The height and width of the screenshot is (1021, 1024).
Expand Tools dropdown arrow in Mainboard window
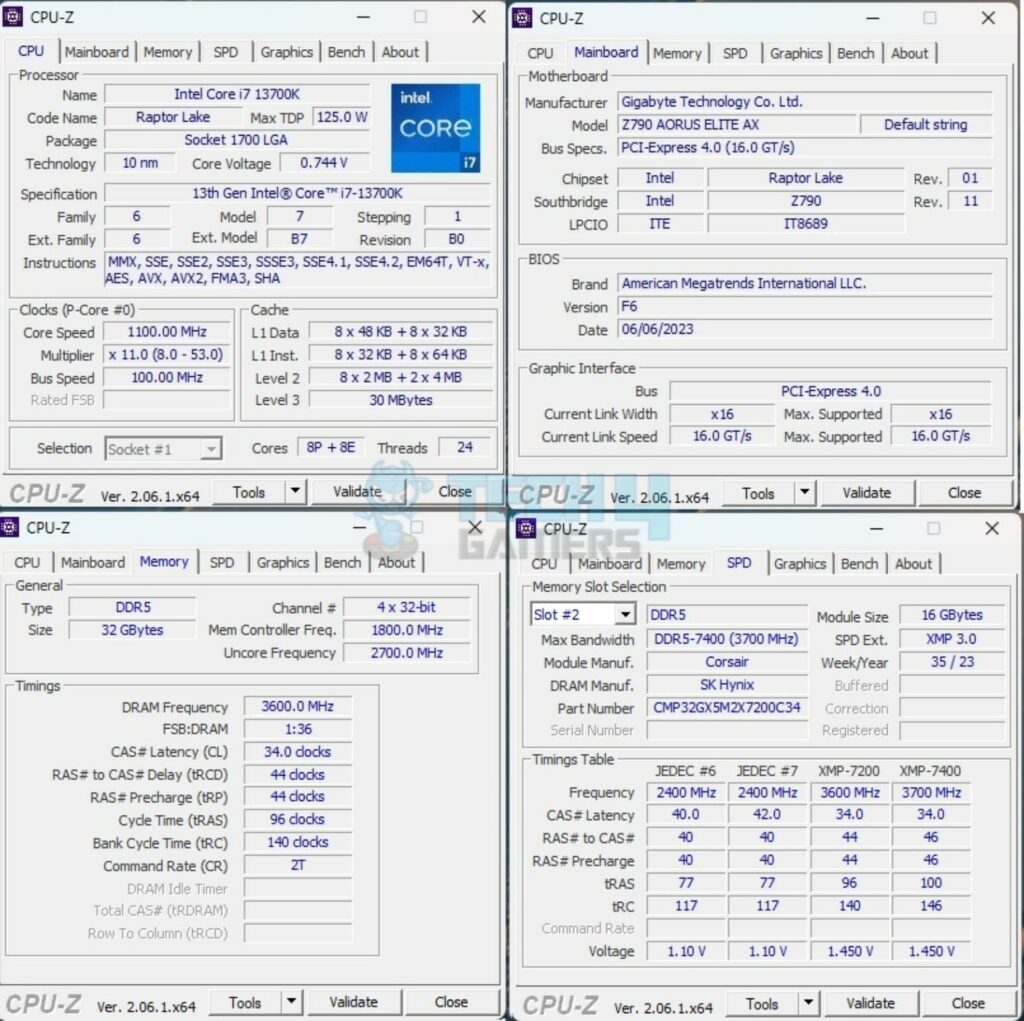click(x=805, y=492)
